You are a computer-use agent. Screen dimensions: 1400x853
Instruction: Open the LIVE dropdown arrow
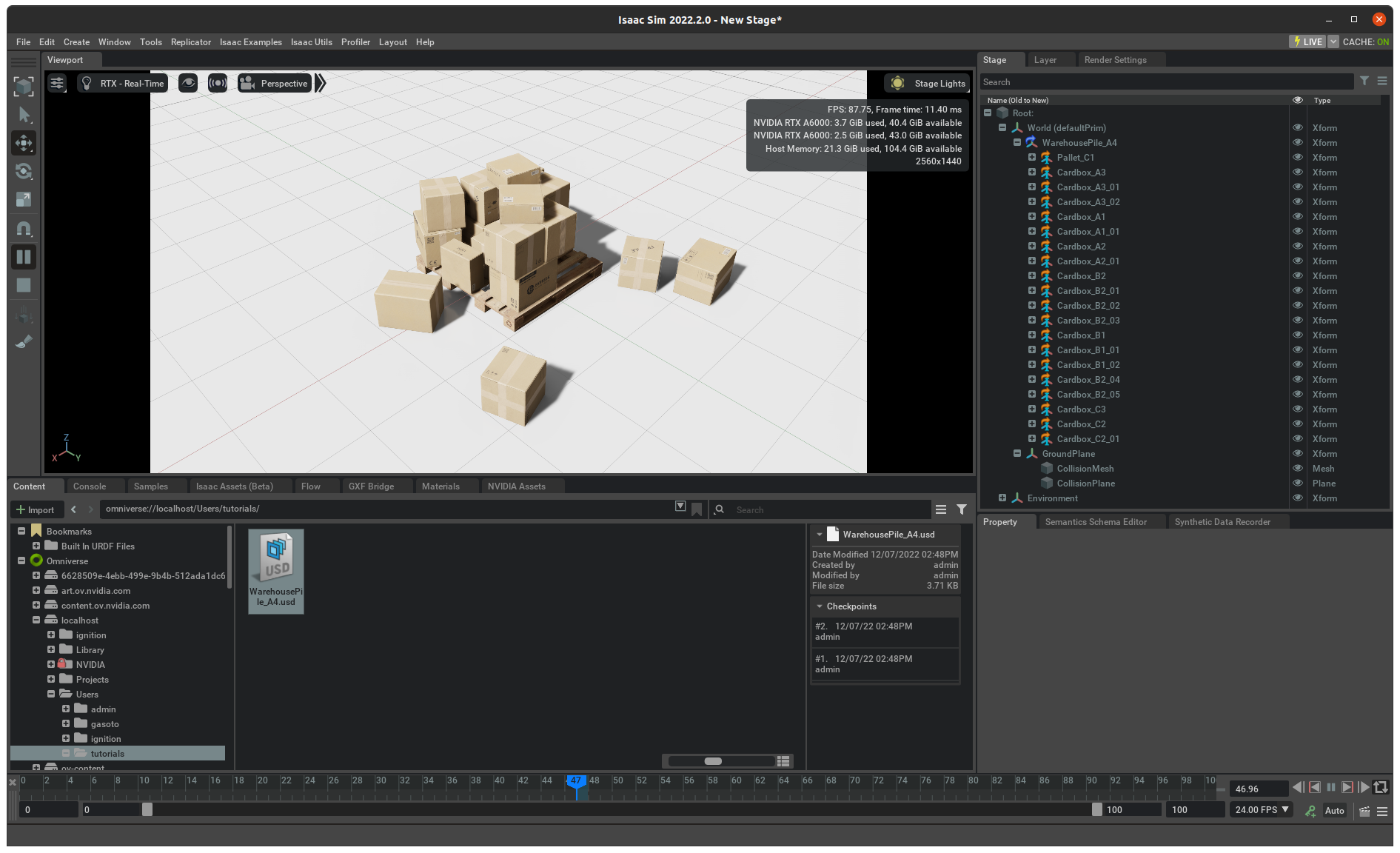click(x=1333, y=41)
